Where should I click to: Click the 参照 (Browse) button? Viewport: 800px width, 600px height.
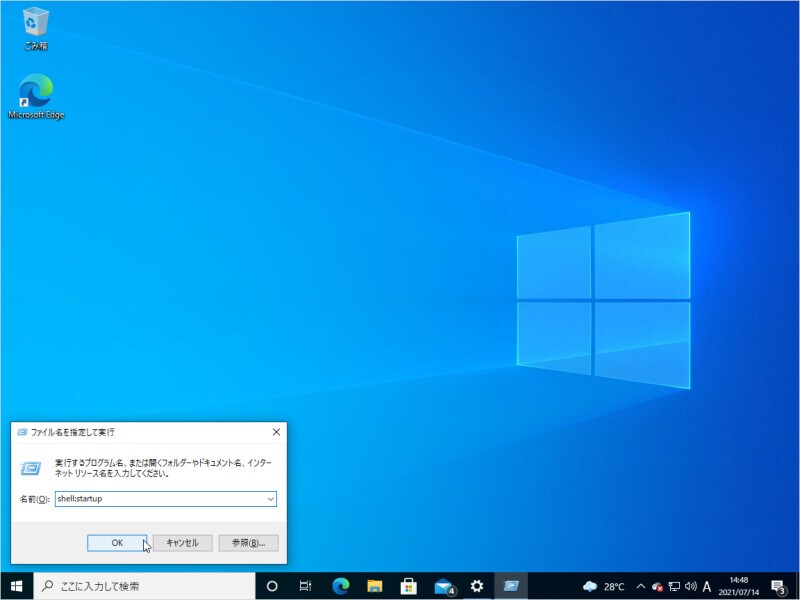click(247, 542)
